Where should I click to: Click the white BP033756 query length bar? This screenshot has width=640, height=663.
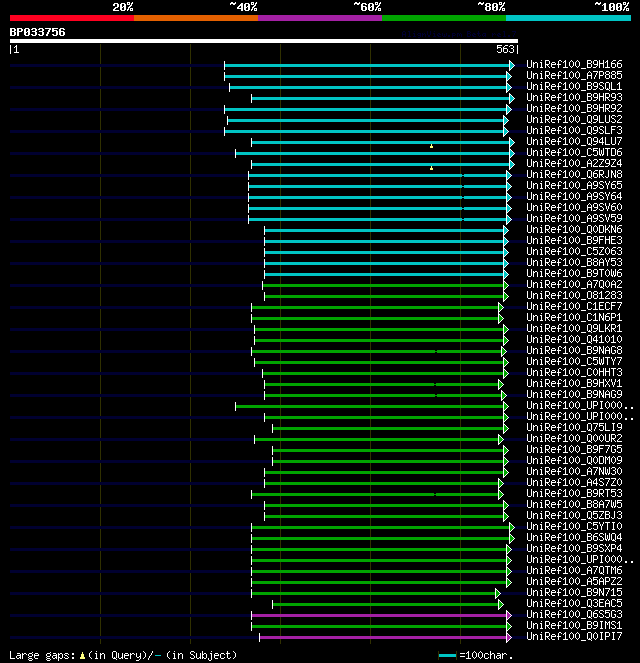tap(264, 41)
